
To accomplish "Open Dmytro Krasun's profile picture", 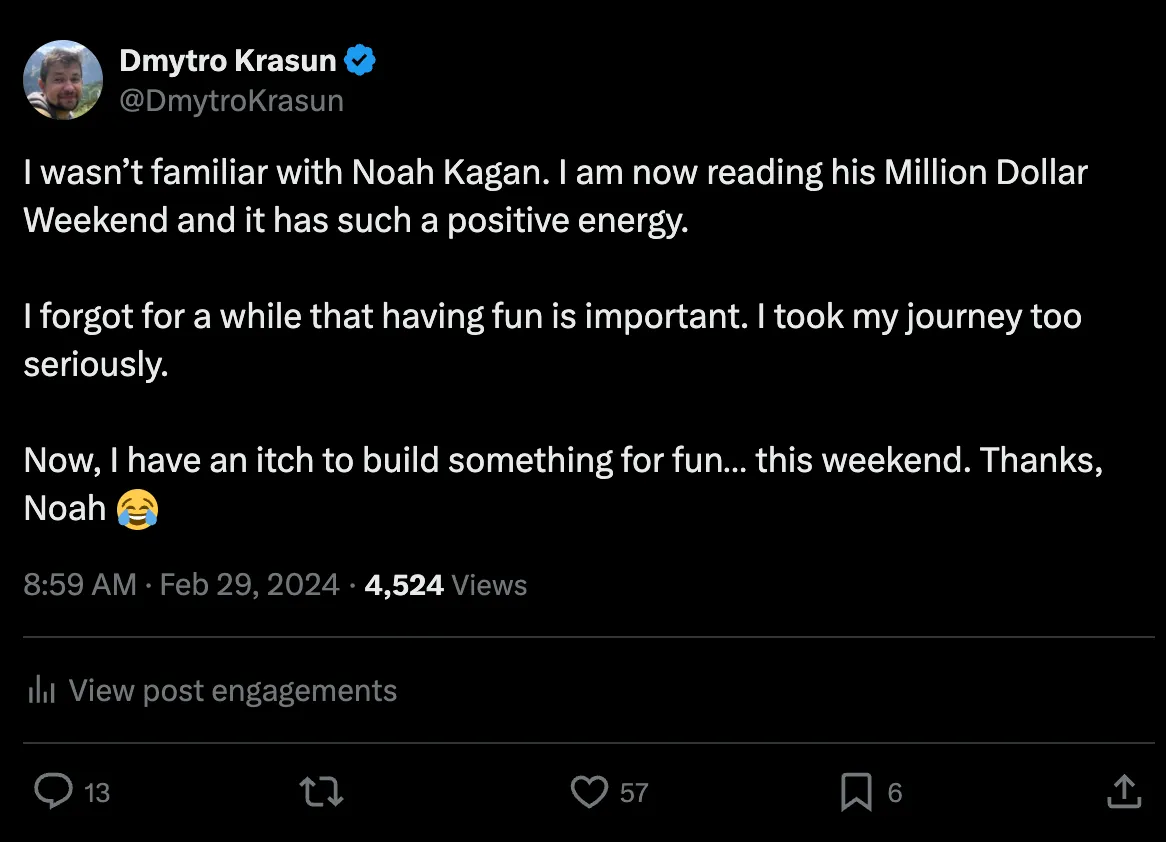I will (x=62, y=80).
